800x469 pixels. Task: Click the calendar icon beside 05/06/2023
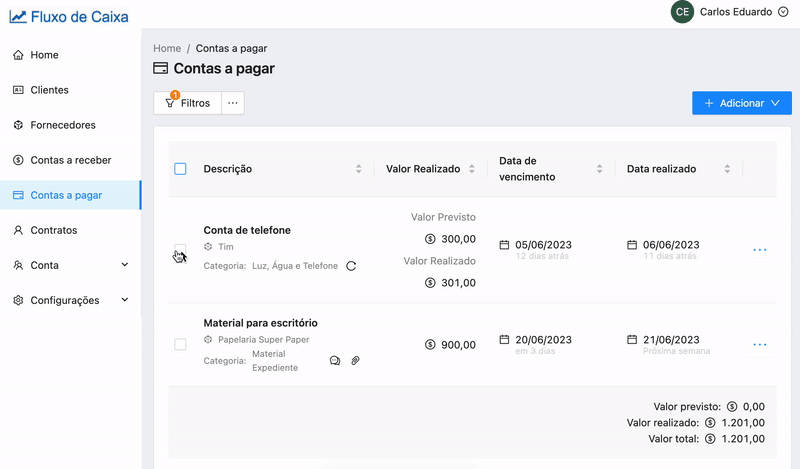(x=504, y=245)
